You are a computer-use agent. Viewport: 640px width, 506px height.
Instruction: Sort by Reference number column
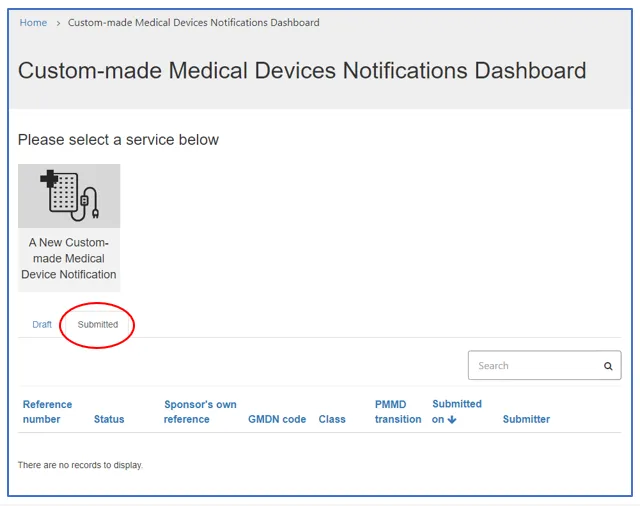click(x=47, y=412)
